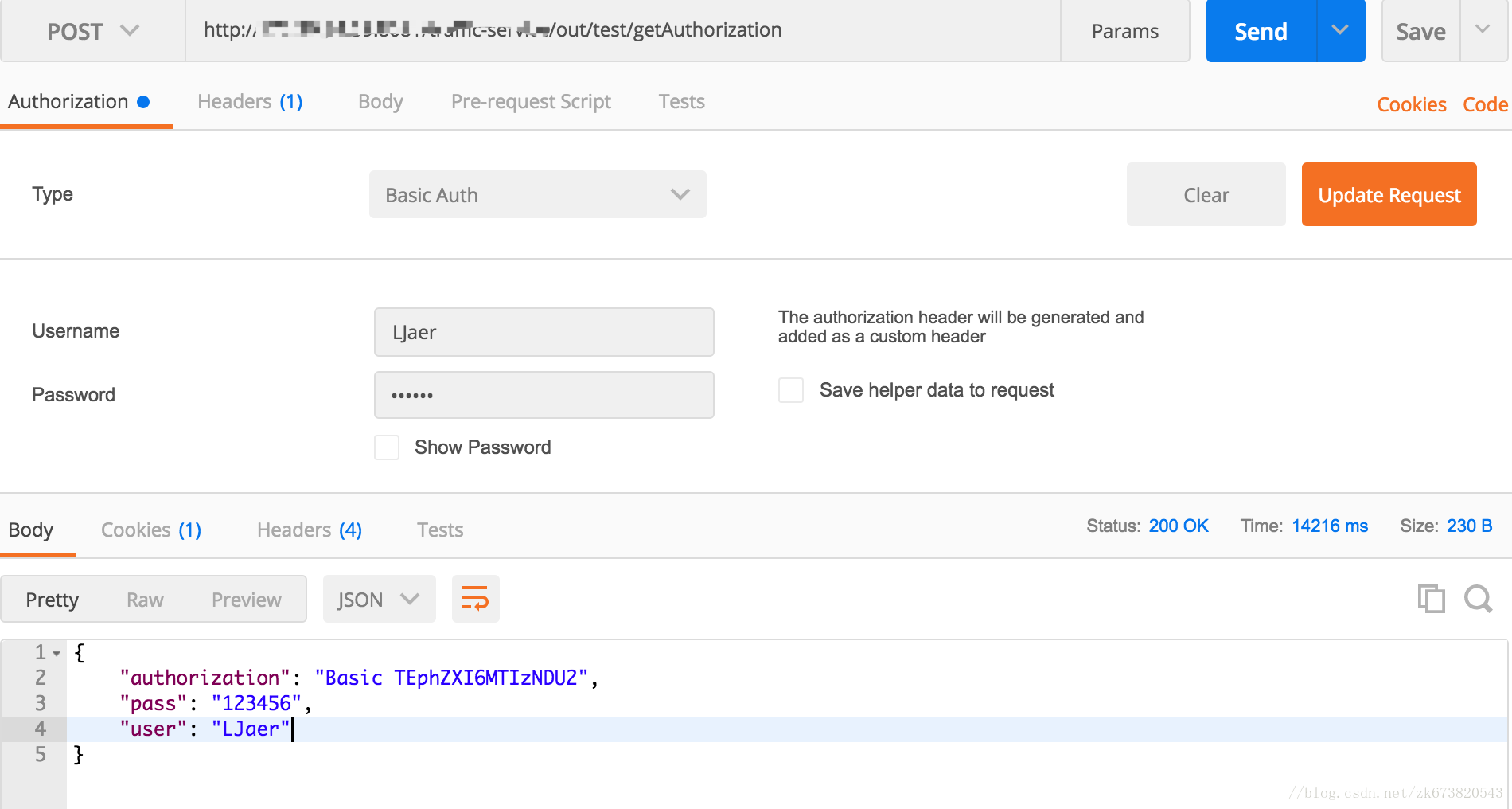Click the "Basic TEphZXI6MTIzNDU2" value
The height and width of the screenshot is (809, 1512).
[451, 678]
